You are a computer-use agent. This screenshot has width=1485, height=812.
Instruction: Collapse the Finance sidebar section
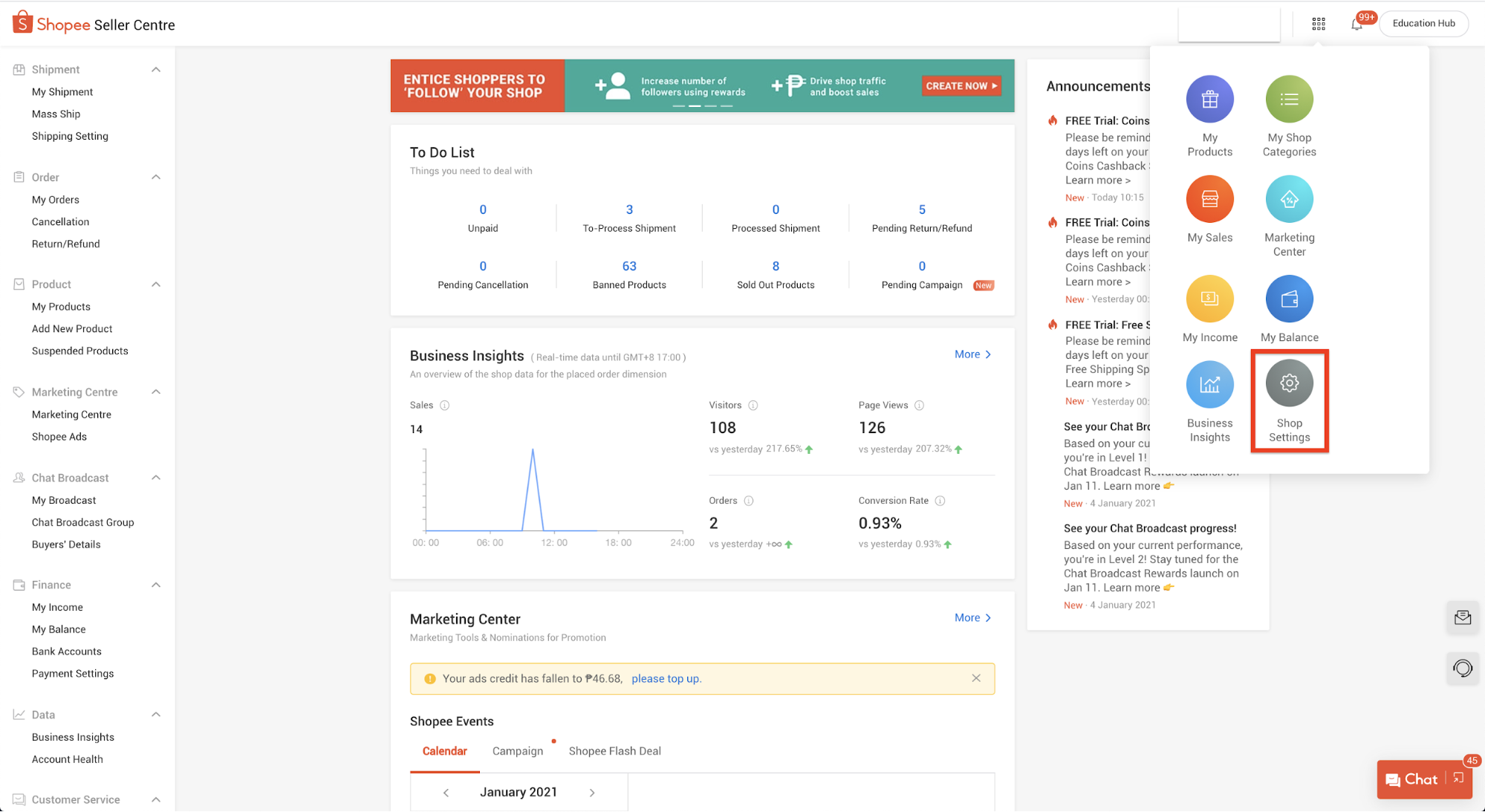[x=156, y=585]
